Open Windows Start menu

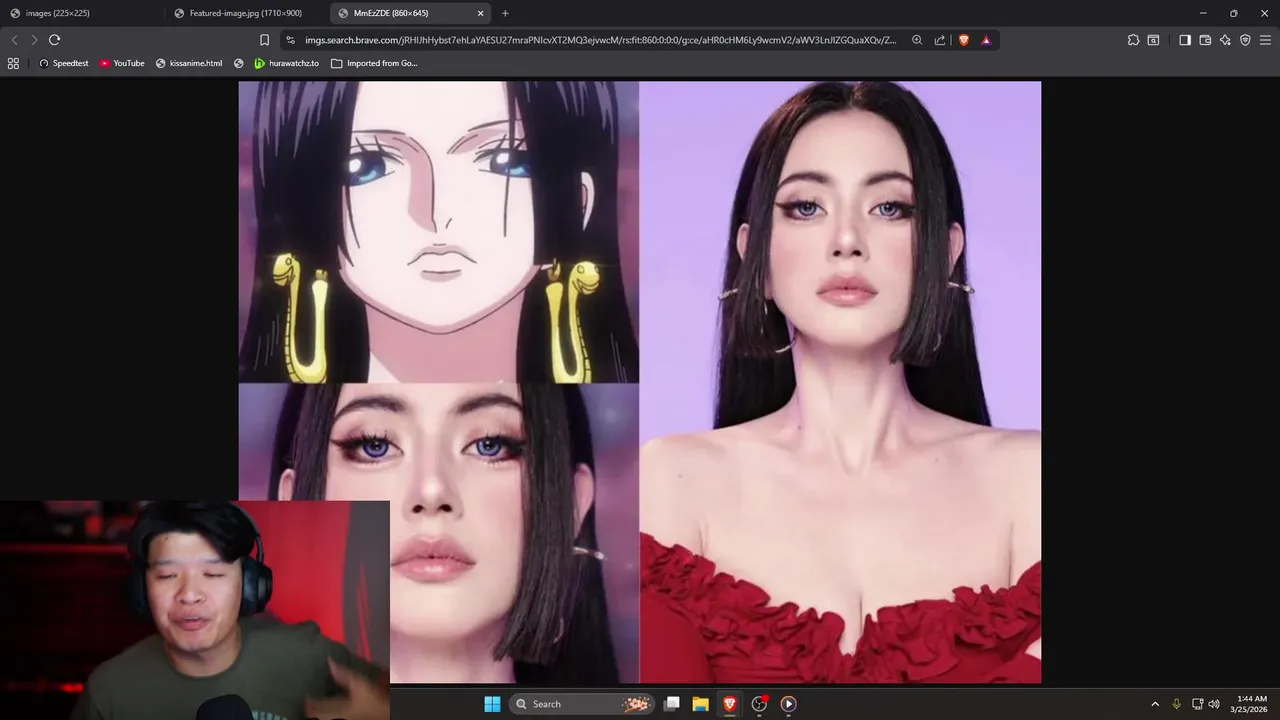pyautogui.click(x=492, y=704)
